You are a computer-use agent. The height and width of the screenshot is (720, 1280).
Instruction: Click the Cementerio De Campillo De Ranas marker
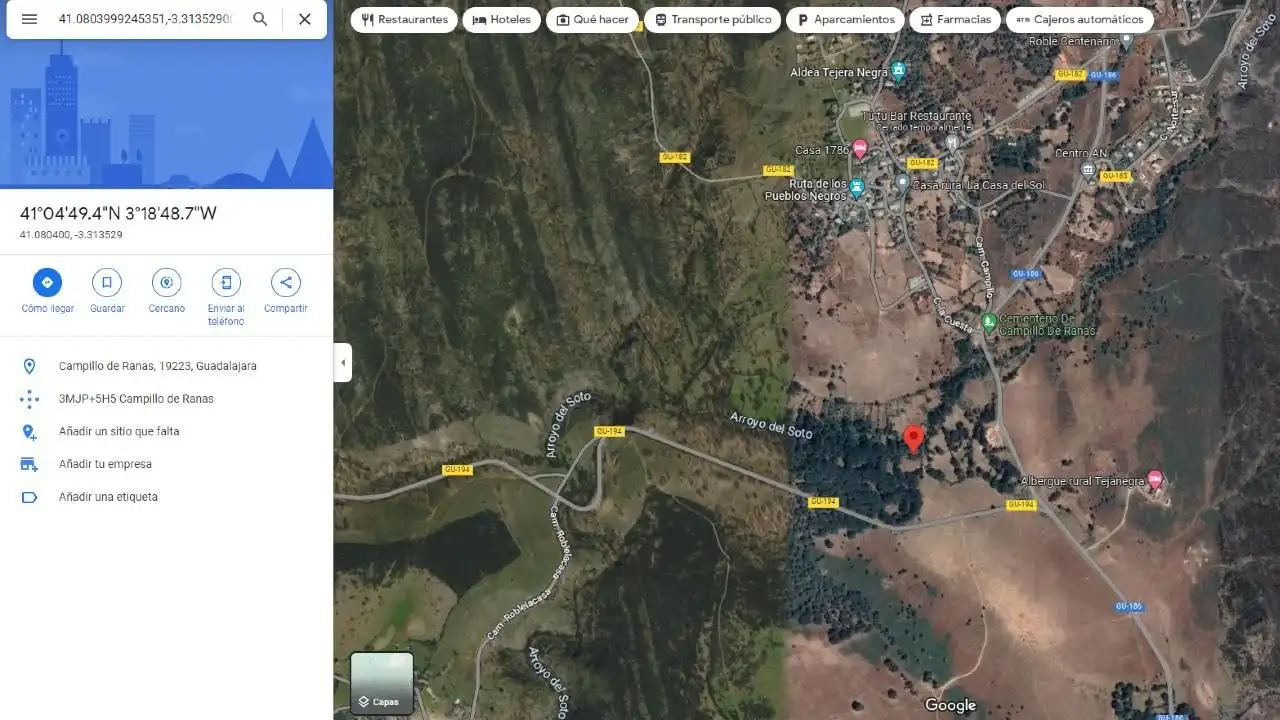[988, 323]
